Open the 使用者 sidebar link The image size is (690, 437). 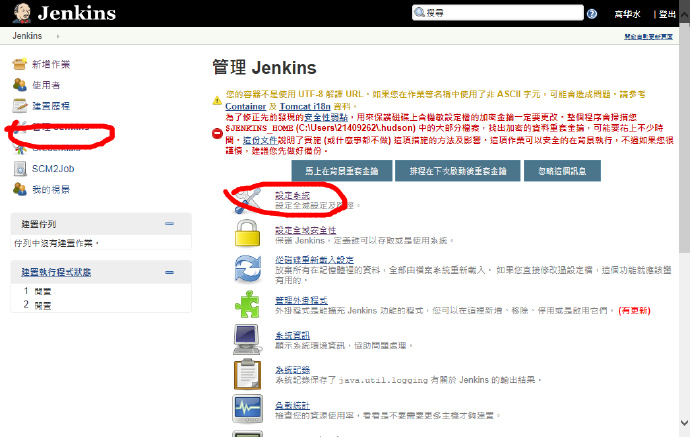[x=46, y=85]
